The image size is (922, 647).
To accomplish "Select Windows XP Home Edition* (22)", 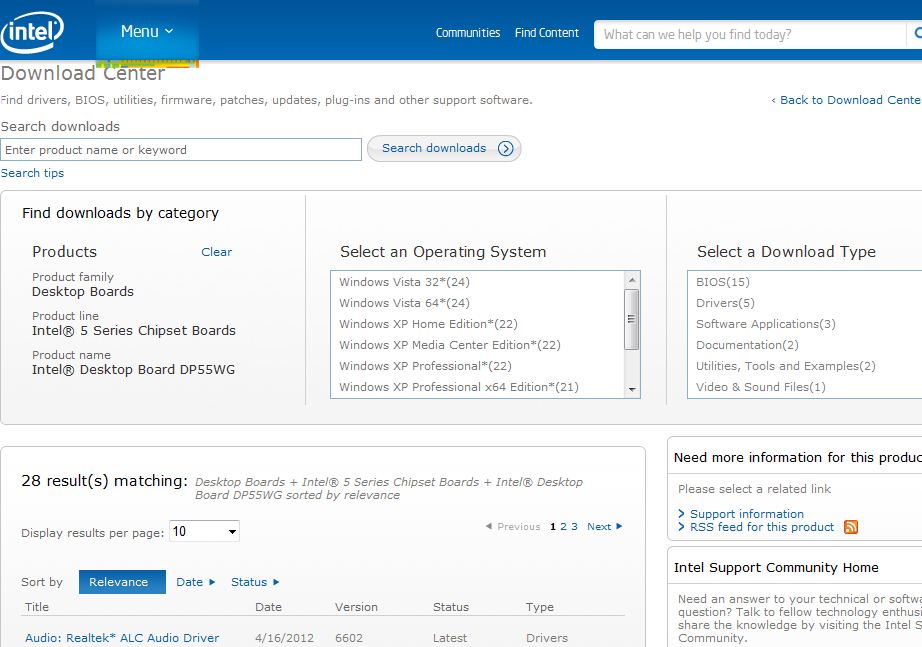I will 428,324.
